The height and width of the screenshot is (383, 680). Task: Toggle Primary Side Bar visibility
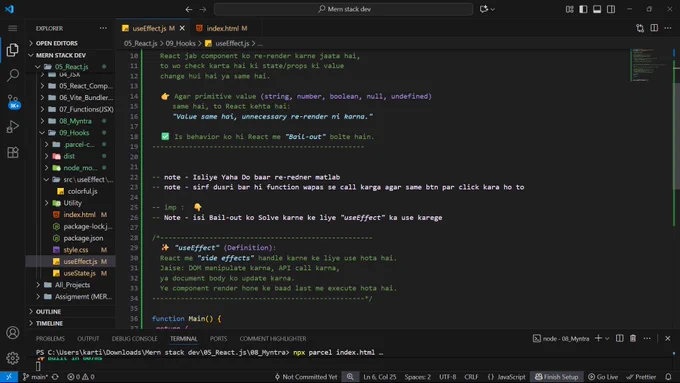pos(583,9)
